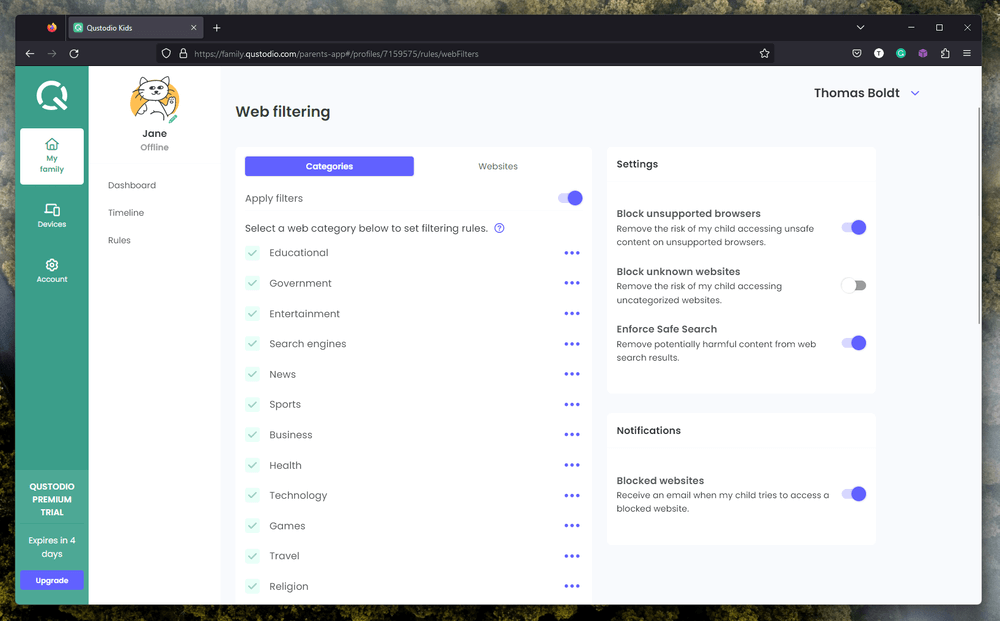Open News category options dots
This screenshot has width=1000, height=621.
click(x=572, y=374)
